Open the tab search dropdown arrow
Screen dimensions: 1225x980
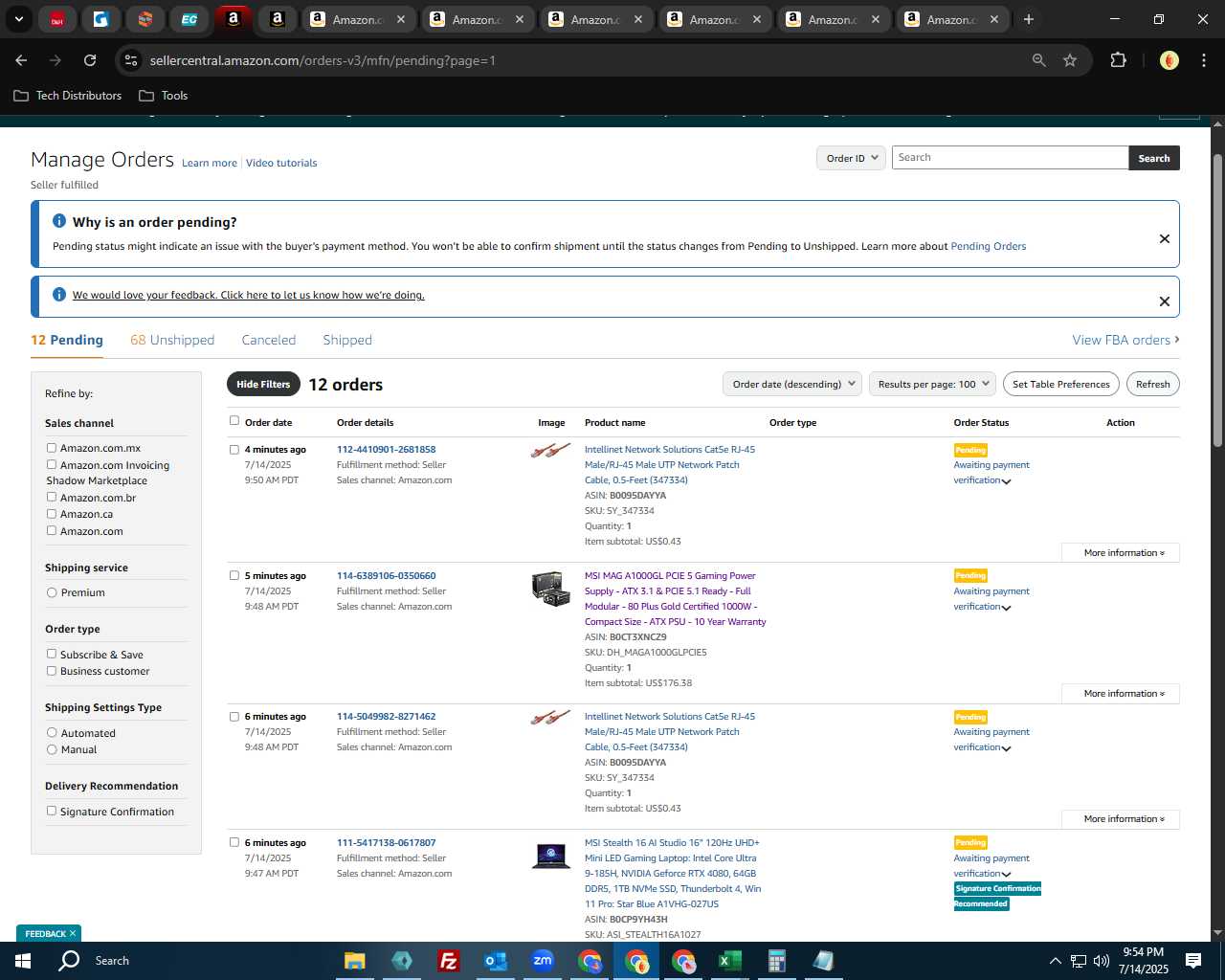18,19
